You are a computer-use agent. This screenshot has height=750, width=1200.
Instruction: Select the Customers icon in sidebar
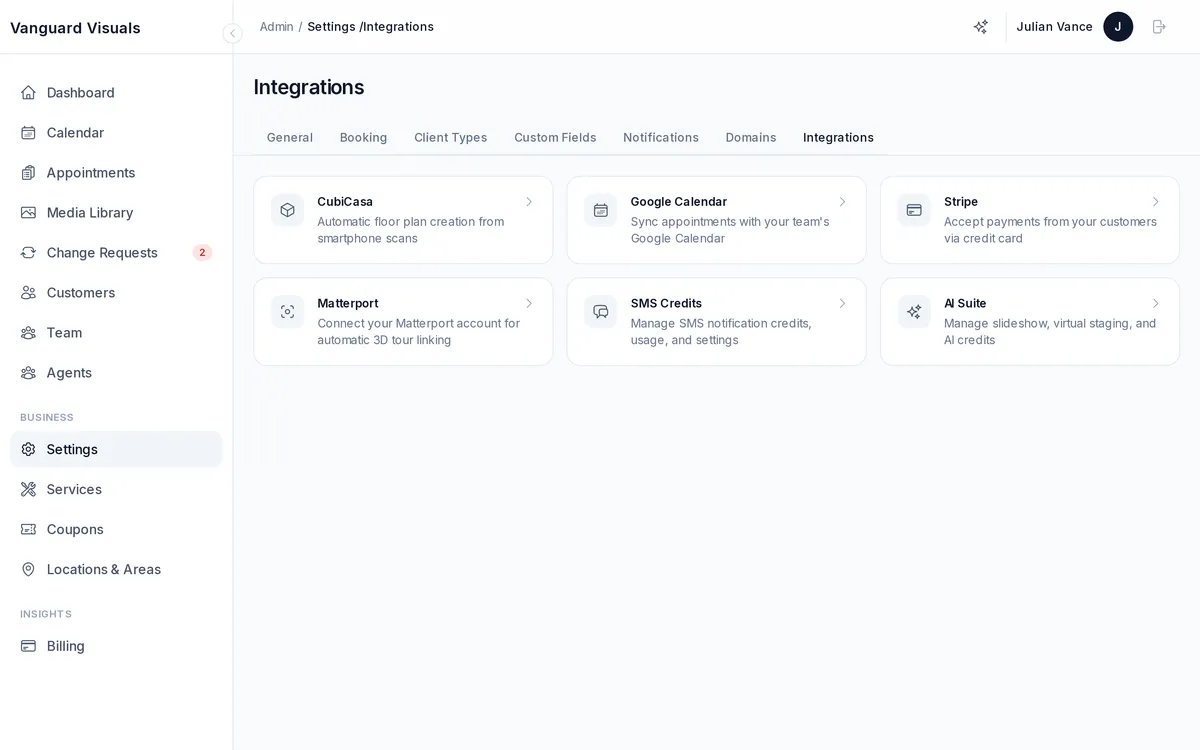click(x=28, y=292)
